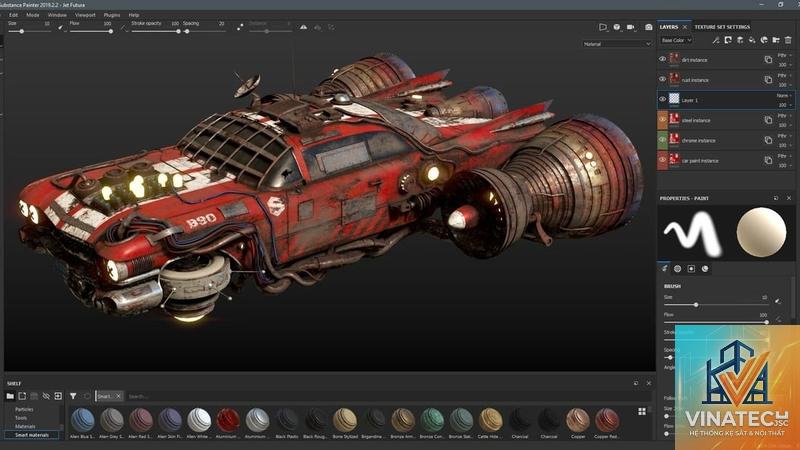Click the Shelf folder icon
Screen dimensions: 800x450
[x=10, y=396]
